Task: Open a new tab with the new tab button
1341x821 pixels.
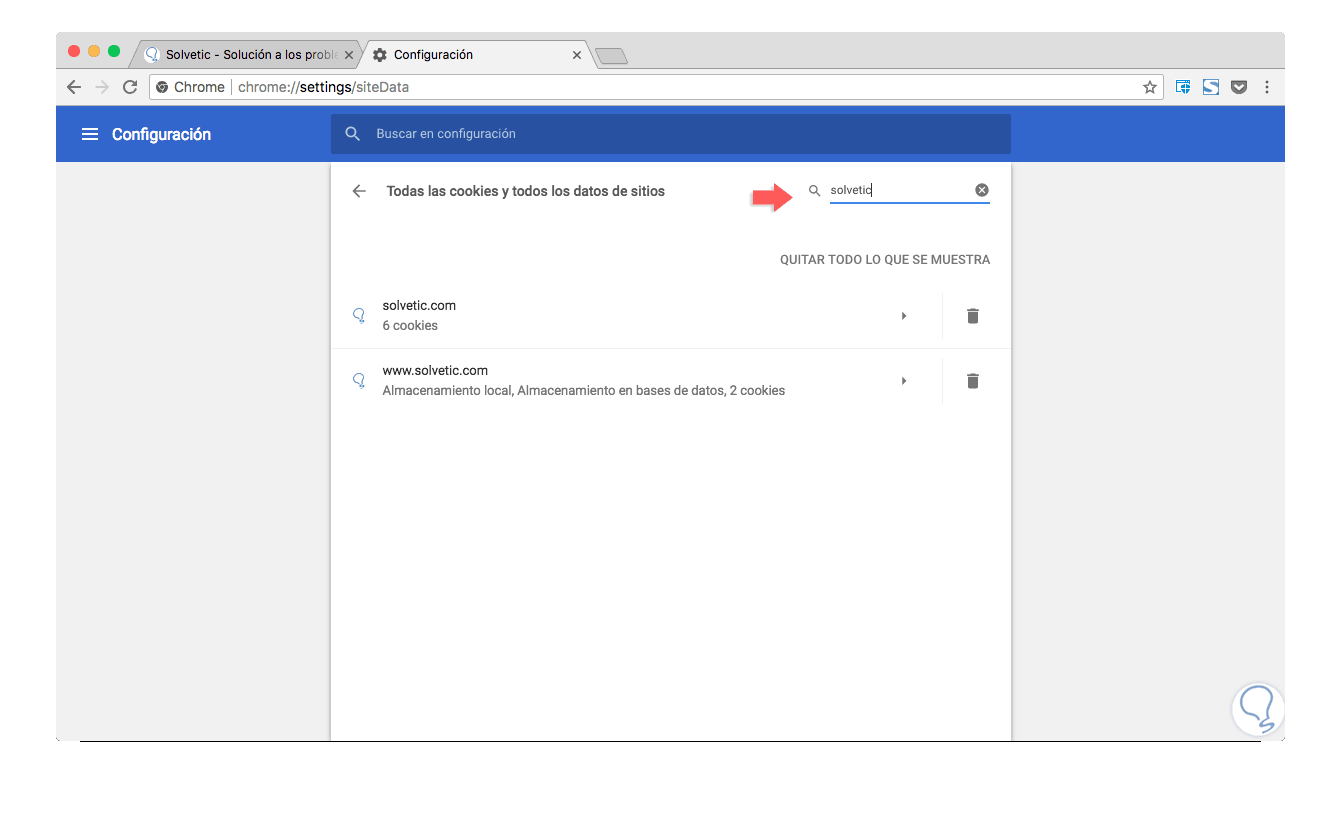Action: click(611, 56)
